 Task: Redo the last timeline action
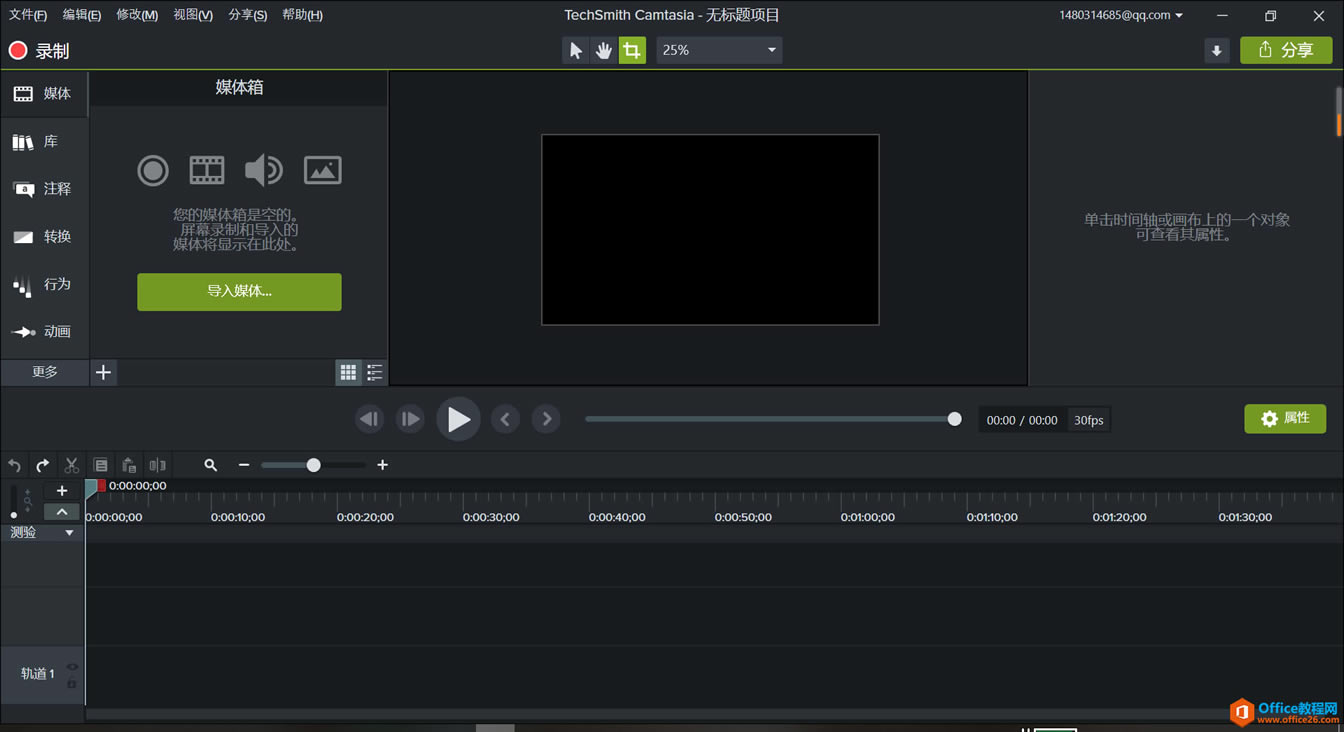[43, 465]
